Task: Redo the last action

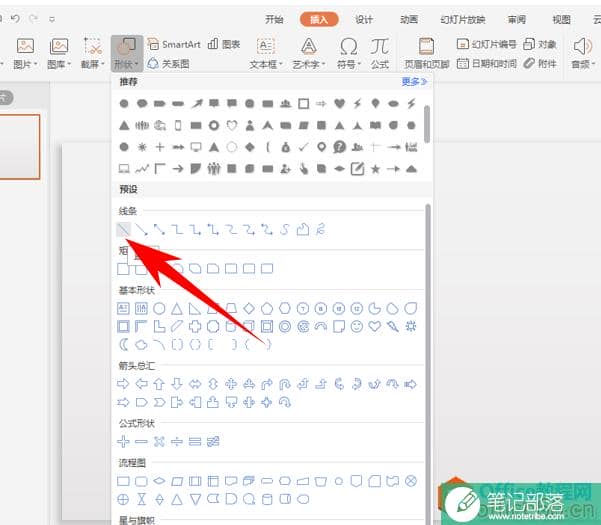Action: (x=34, y=18)
